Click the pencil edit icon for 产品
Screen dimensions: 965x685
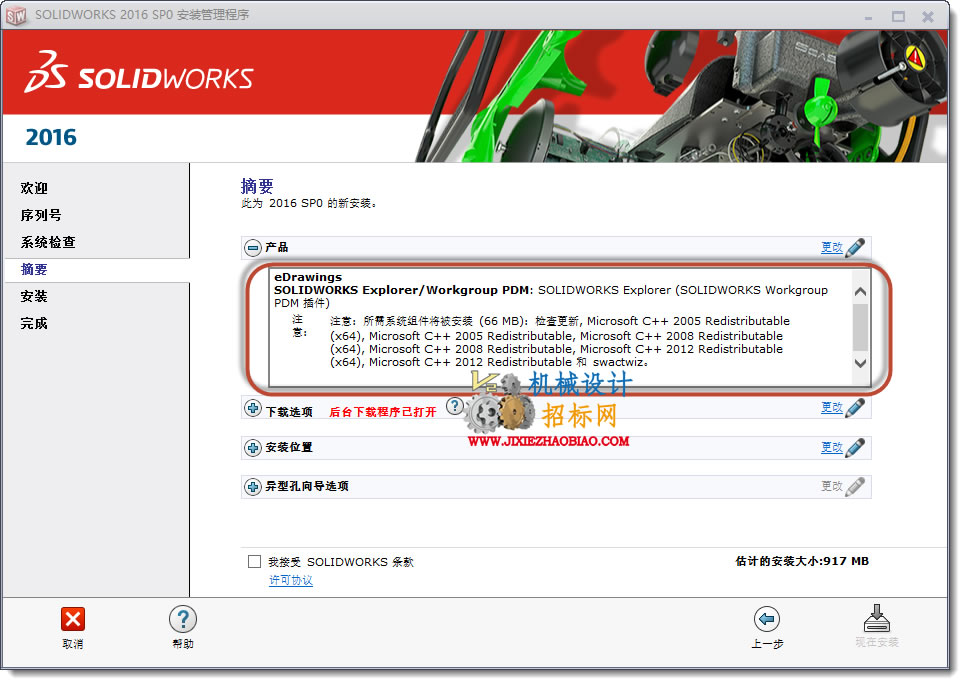click(855, 247)
